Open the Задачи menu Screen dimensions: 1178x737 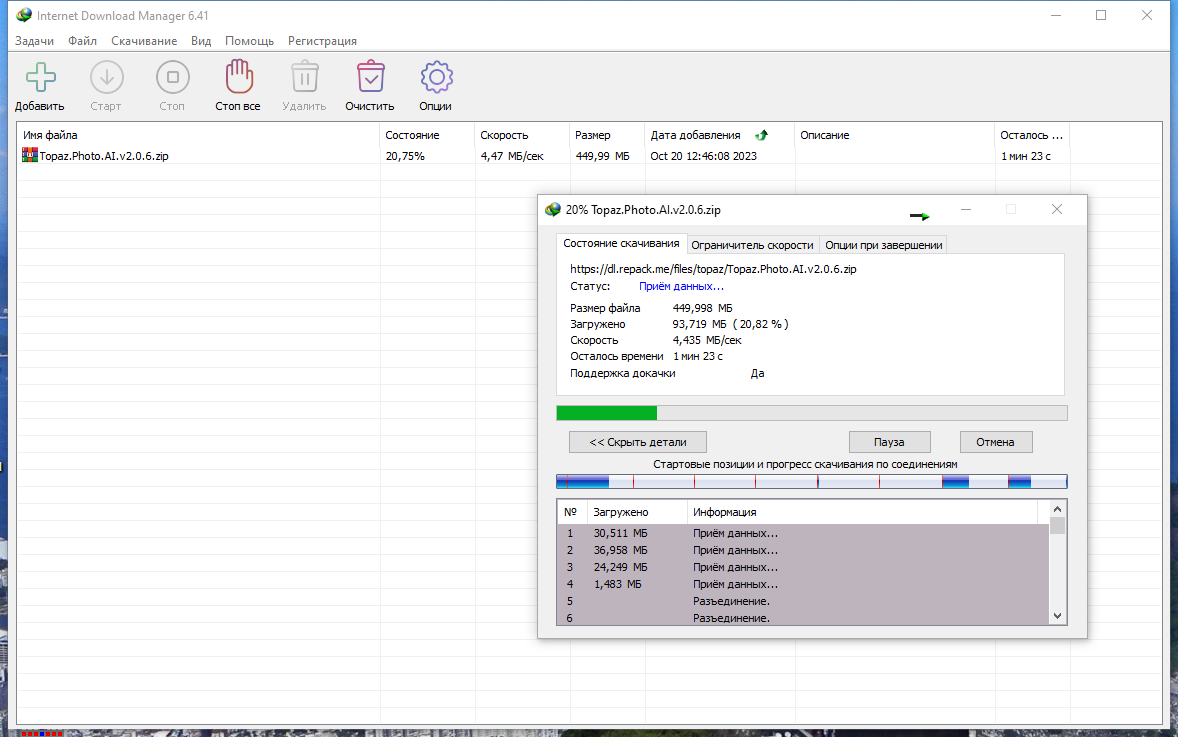pyautogui.click(x=34, y=41)
